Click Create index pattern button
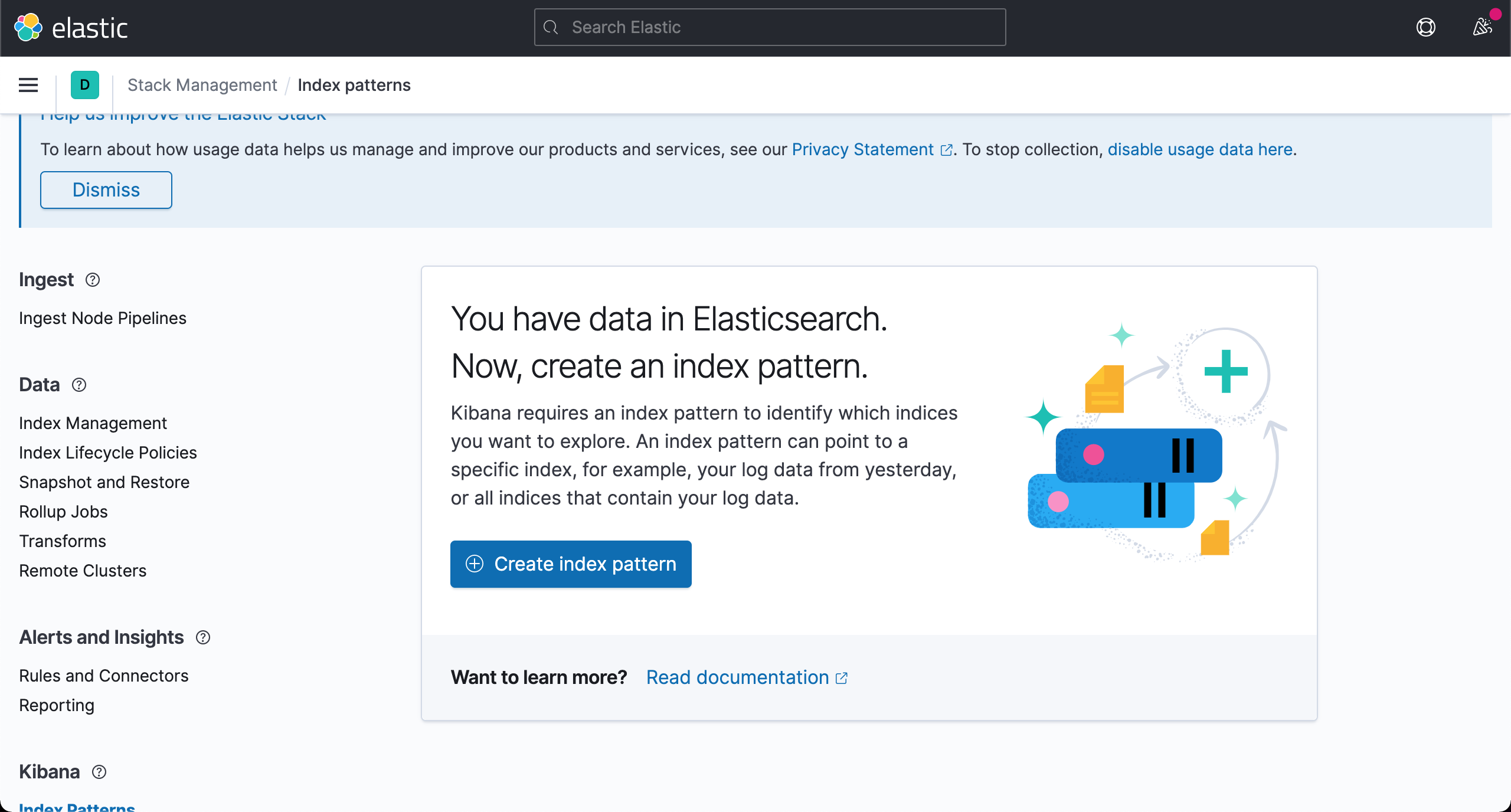This screenshot has width=1511, height=812. click(x=571, y=564)
